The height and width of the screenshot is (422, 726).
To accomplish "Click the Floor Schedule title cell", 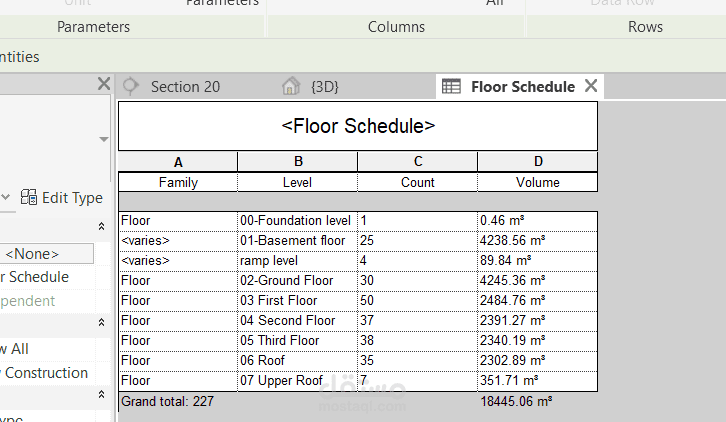I will click(x=358, y=127).
